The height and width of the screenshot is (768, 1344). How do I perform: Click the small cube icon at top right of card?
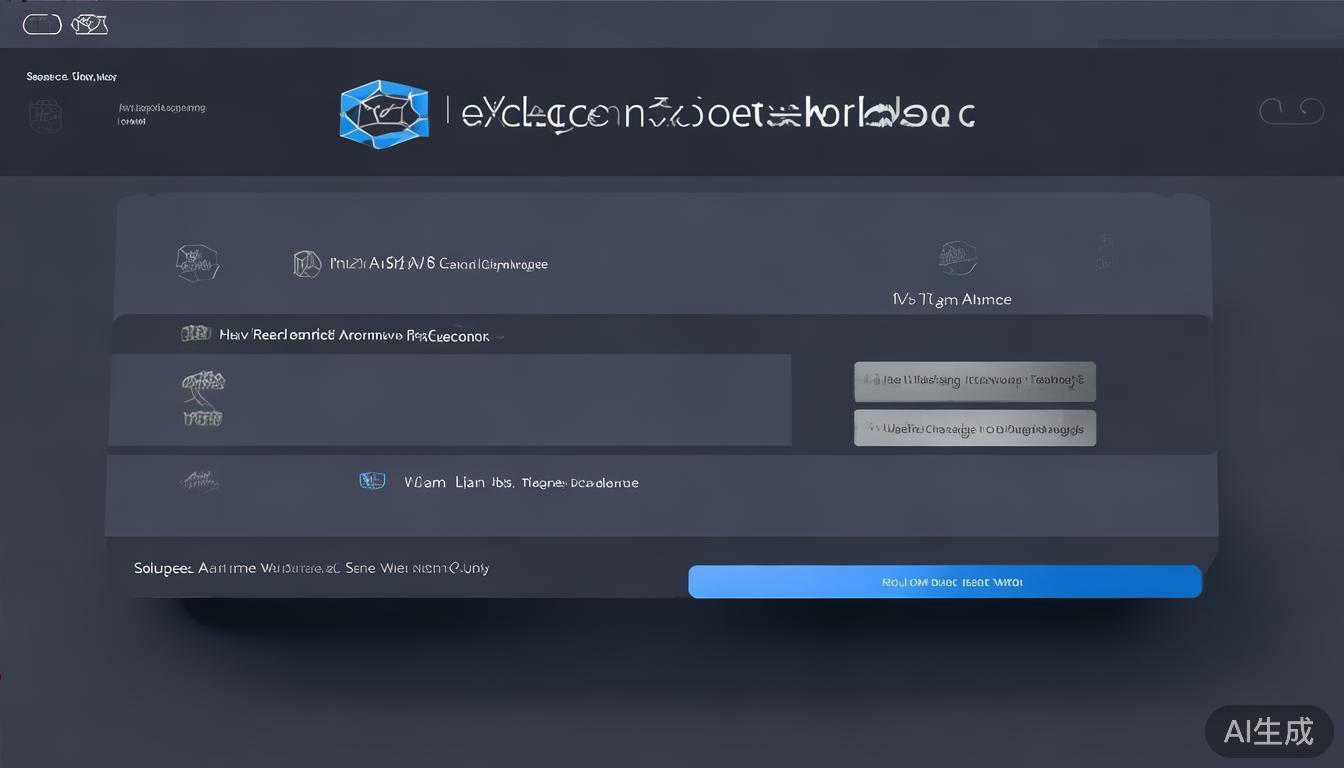click(x=1105, y=252)
